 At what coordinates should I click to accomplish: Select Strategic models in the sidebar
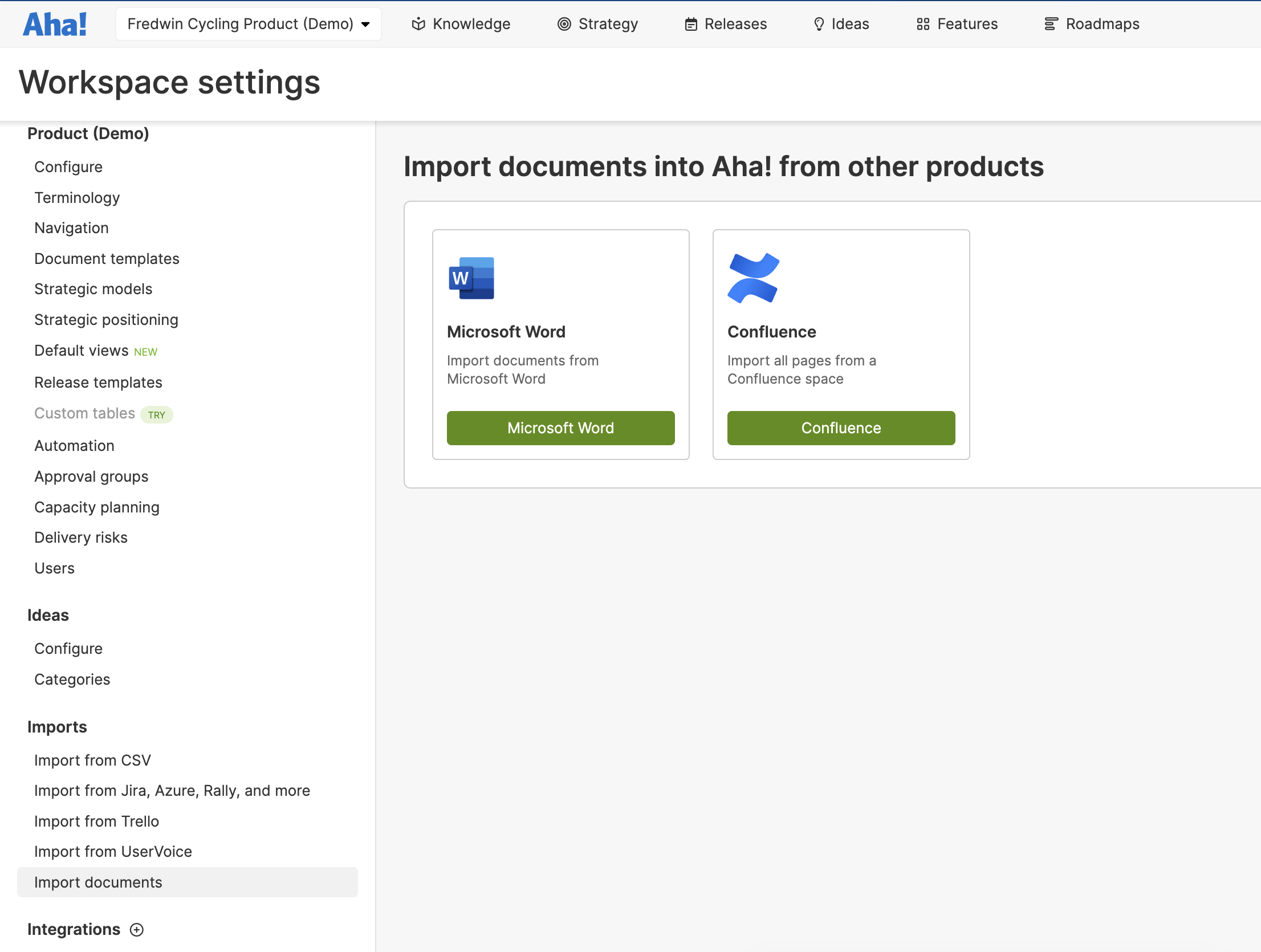point(93,289)
